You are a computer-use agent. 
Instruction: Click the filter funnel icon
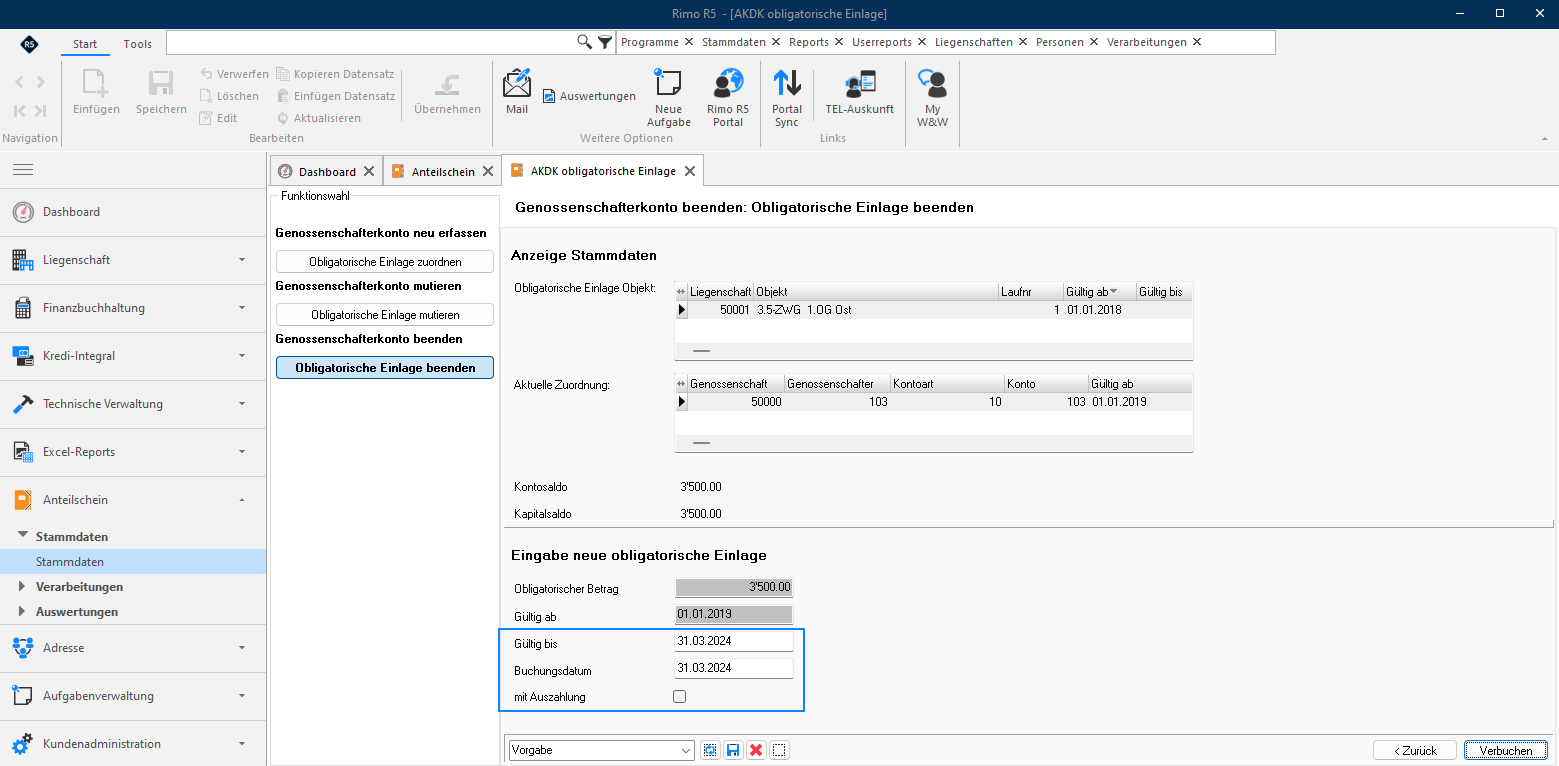(x=604, y=42)
